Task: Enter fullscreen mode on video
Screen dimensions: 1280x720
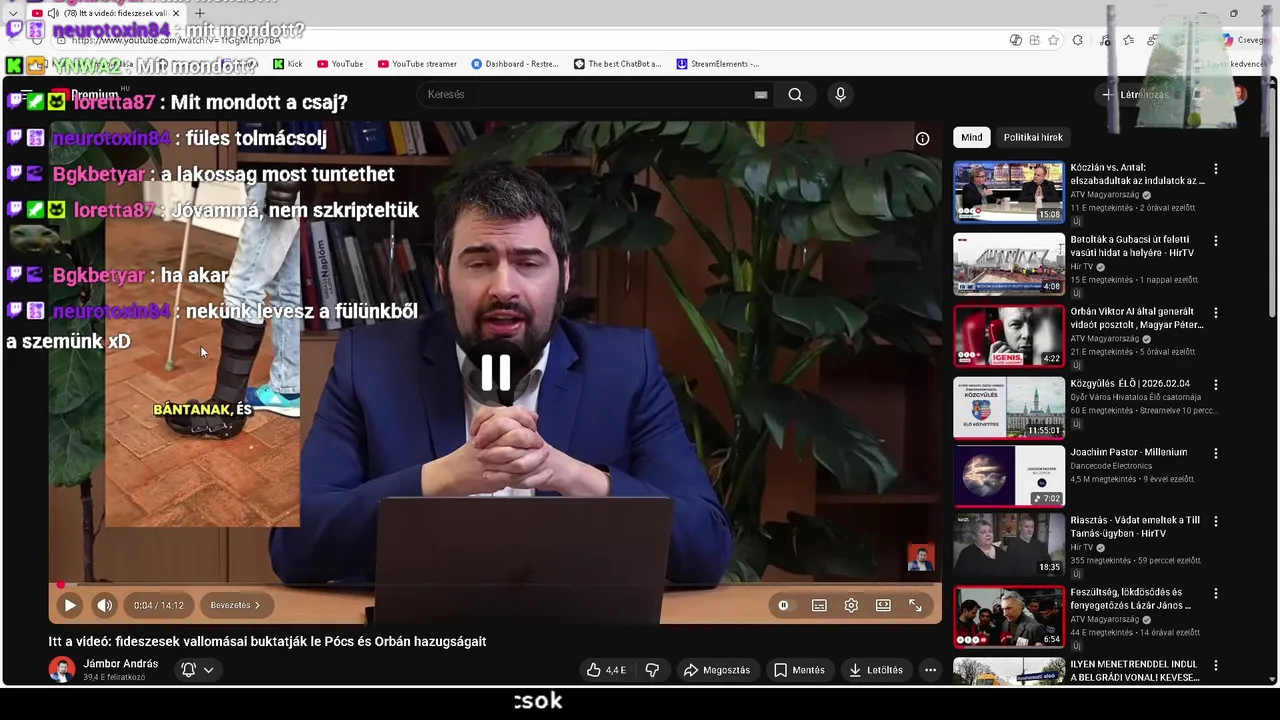Action: pyautogui.click(x=915, y=605)
